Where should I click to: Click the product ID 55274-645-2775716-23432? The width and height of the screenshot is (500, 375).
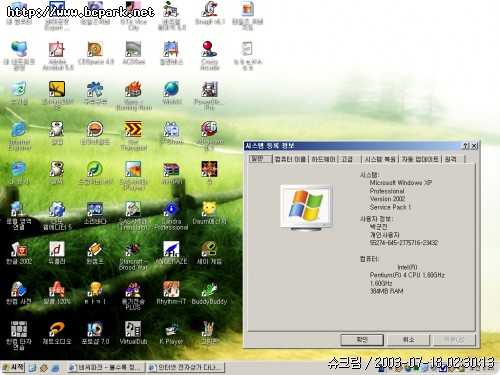[x=404, y=243]
